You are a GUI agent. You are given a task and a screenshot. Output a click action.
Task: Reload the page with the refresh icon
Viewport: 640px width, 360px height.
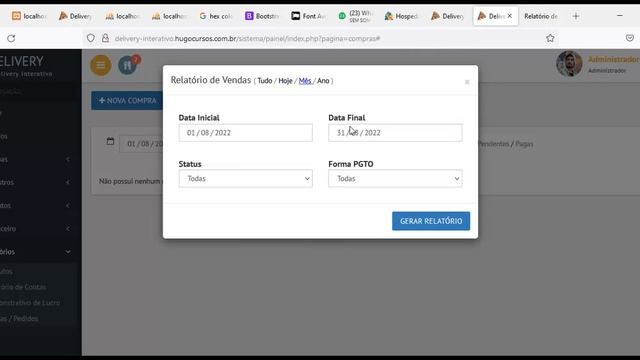pos(11,38)
